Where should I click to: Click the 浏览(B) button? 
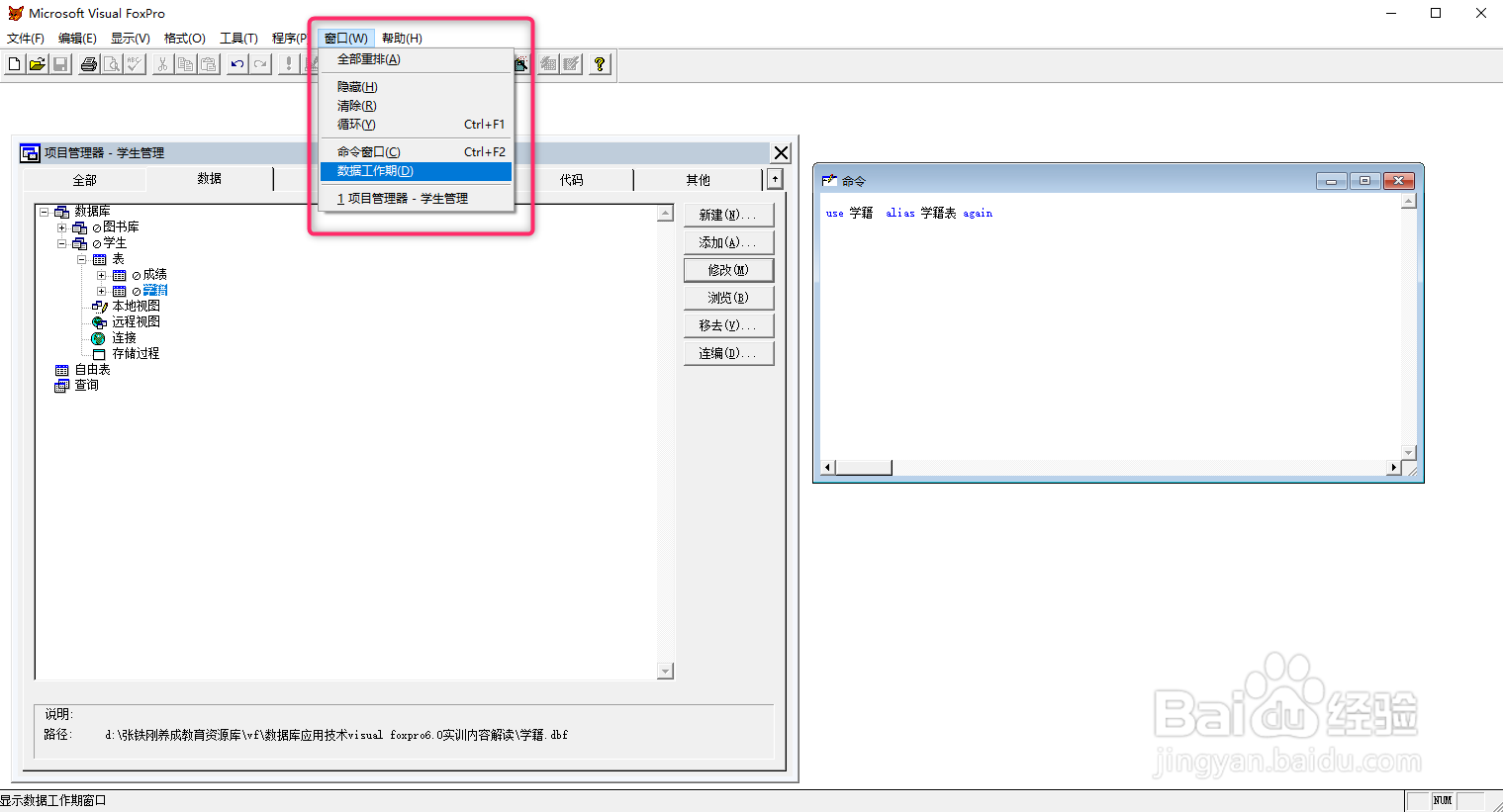pos(728,298)
